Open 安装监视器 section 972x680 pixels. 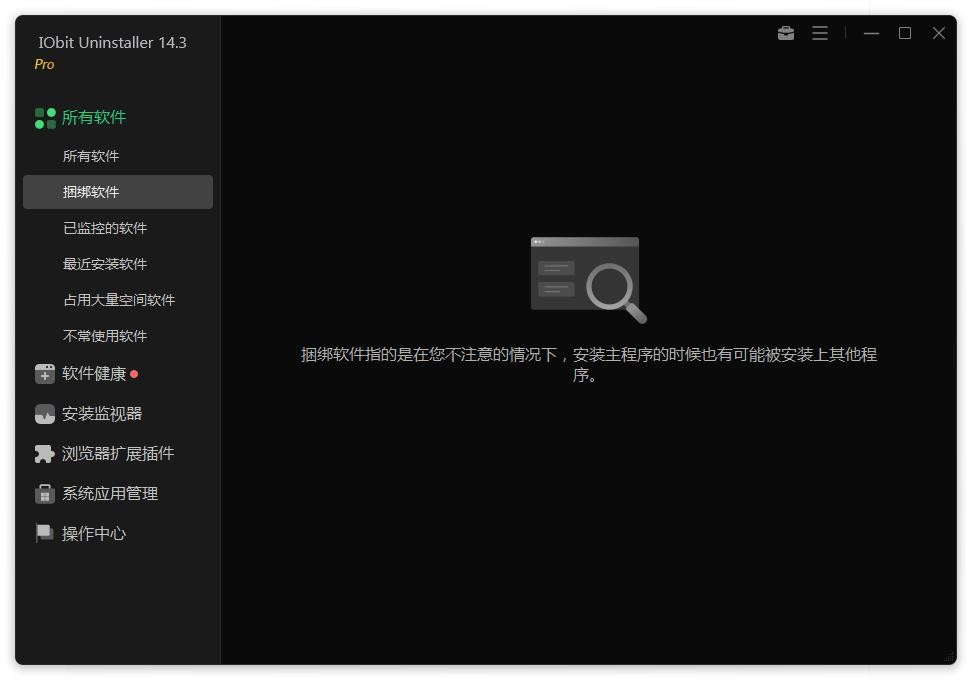point(102,414)
